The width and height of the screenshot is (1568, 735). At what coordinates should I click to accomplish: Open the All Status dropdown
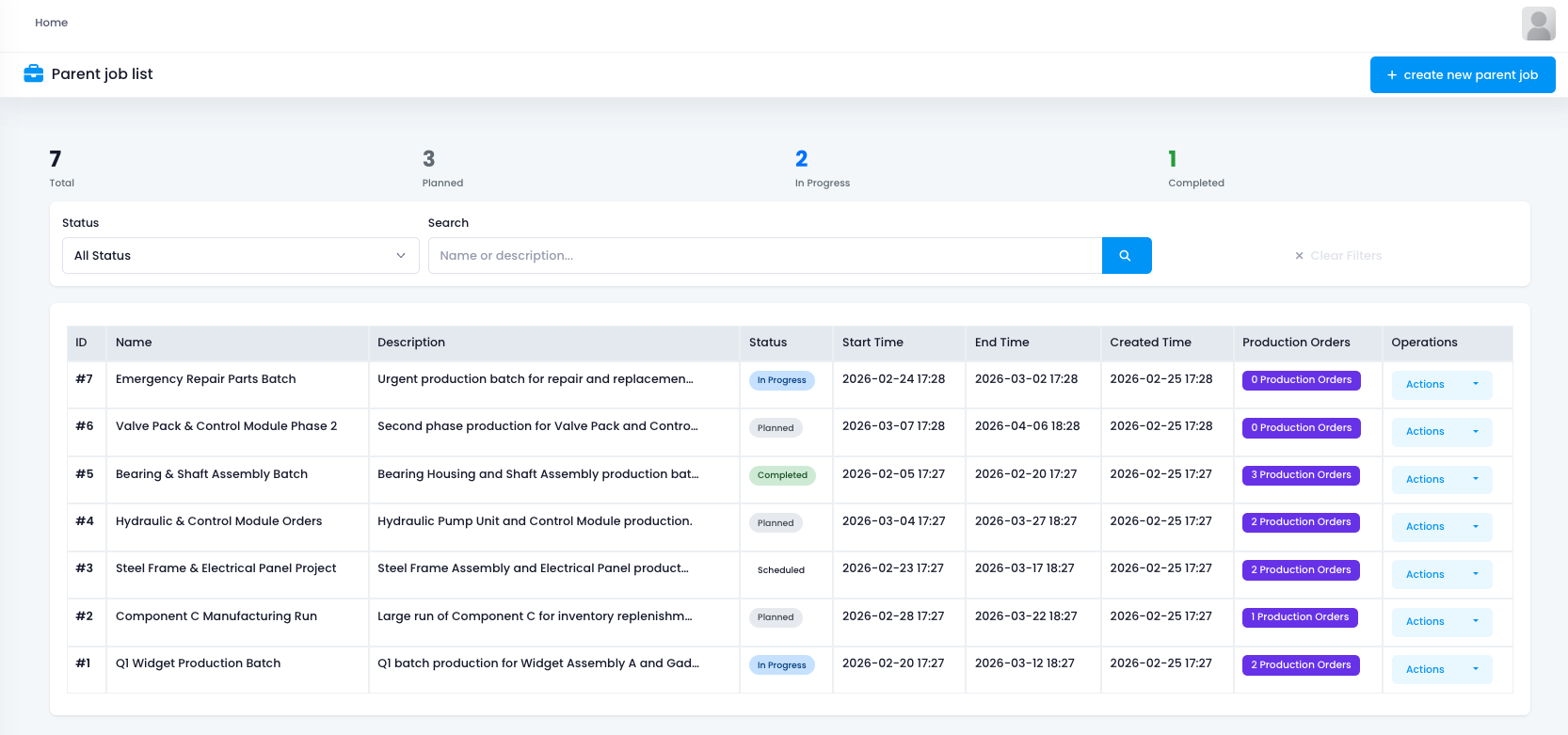240,256
